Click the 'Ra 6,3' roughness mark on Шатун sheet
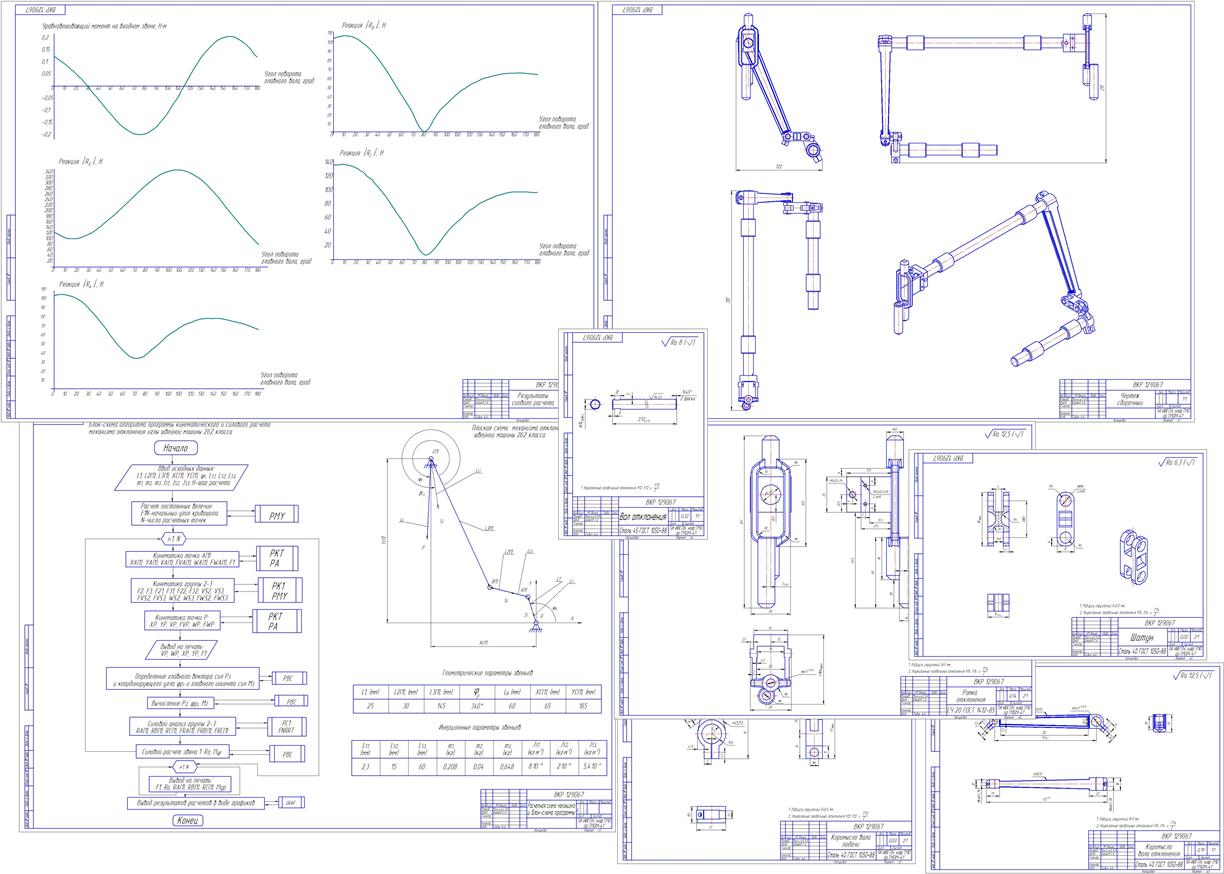The width and height of the screenshot is (1224, 874). click(1180, 463)
